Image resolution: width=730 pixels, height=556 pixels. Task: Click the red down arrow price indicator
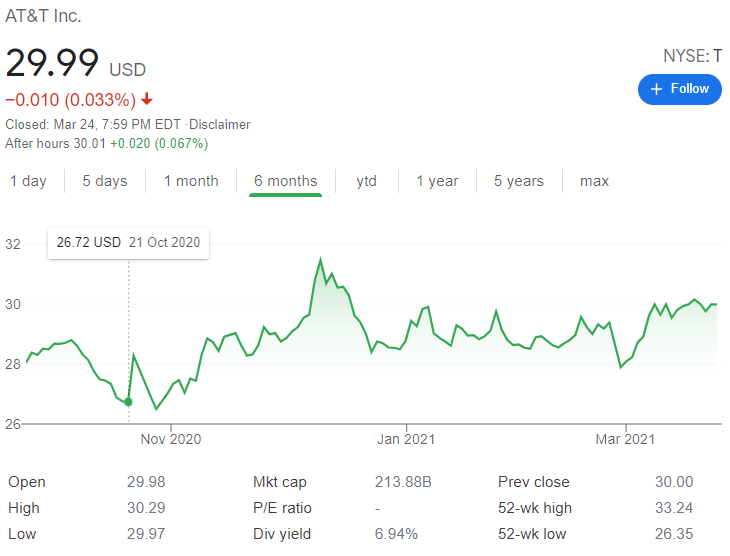point(147,99)
